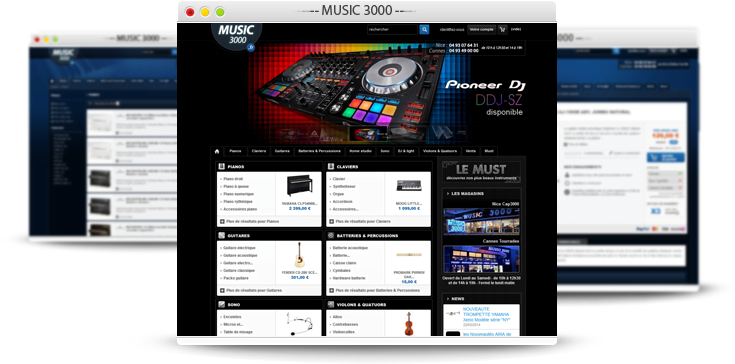
Task: Open the Violons & Quatuors navigation tab
Action: tap(440, 151)
